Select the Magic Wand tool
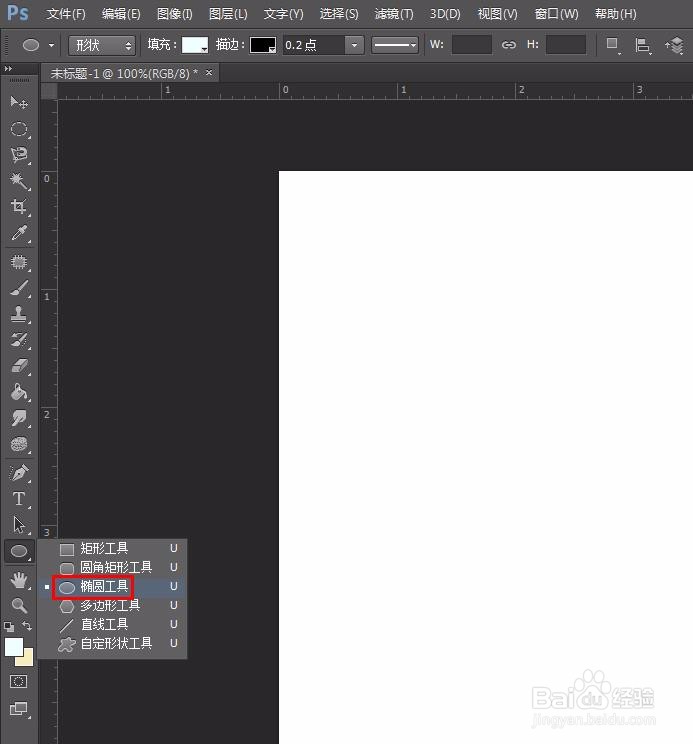This screenshot has height=744, width=693. pos(19,181)
